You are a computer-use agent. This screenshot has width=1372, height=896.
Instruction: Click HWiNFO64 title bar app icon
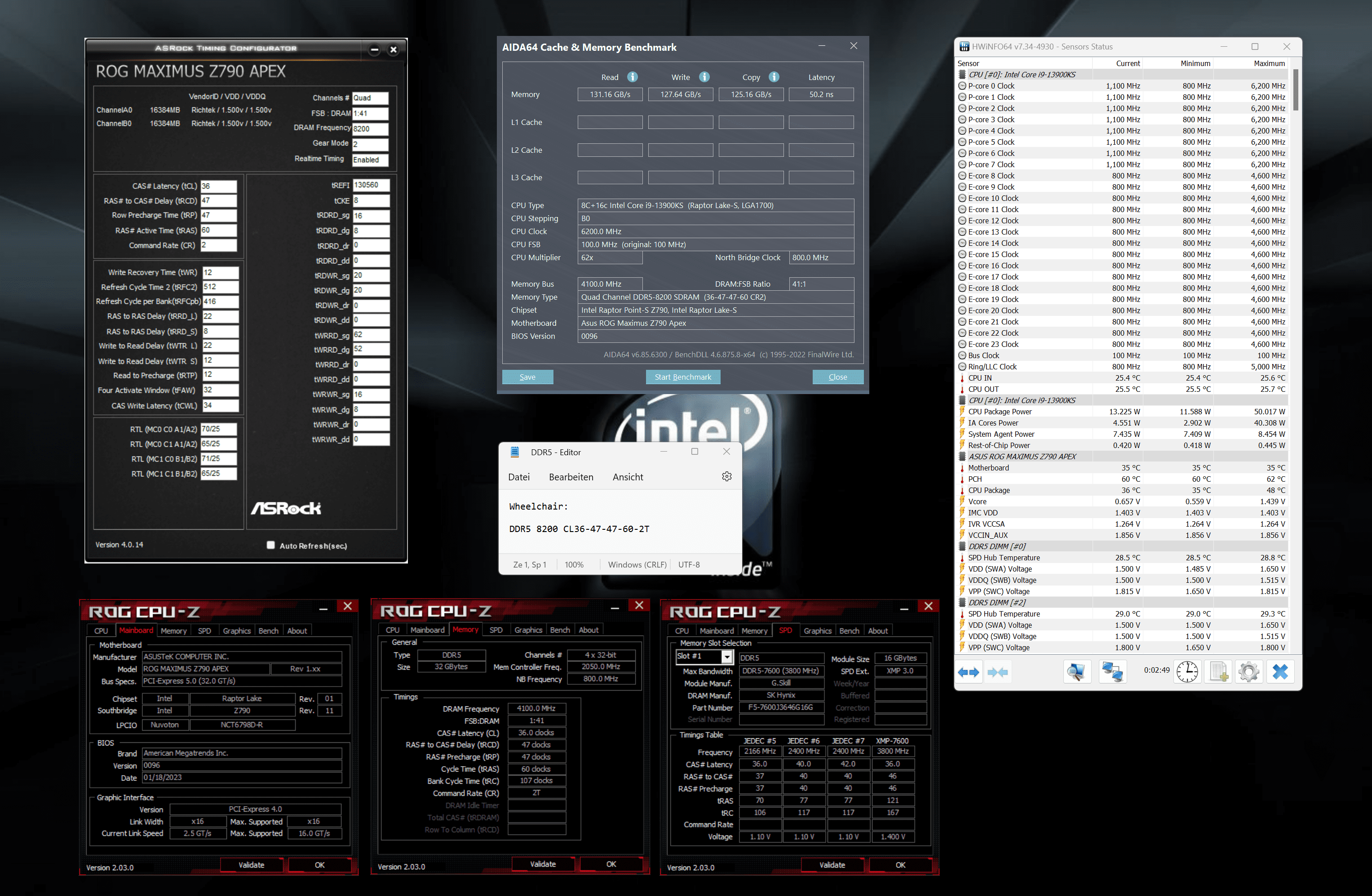tap(964, 47)
